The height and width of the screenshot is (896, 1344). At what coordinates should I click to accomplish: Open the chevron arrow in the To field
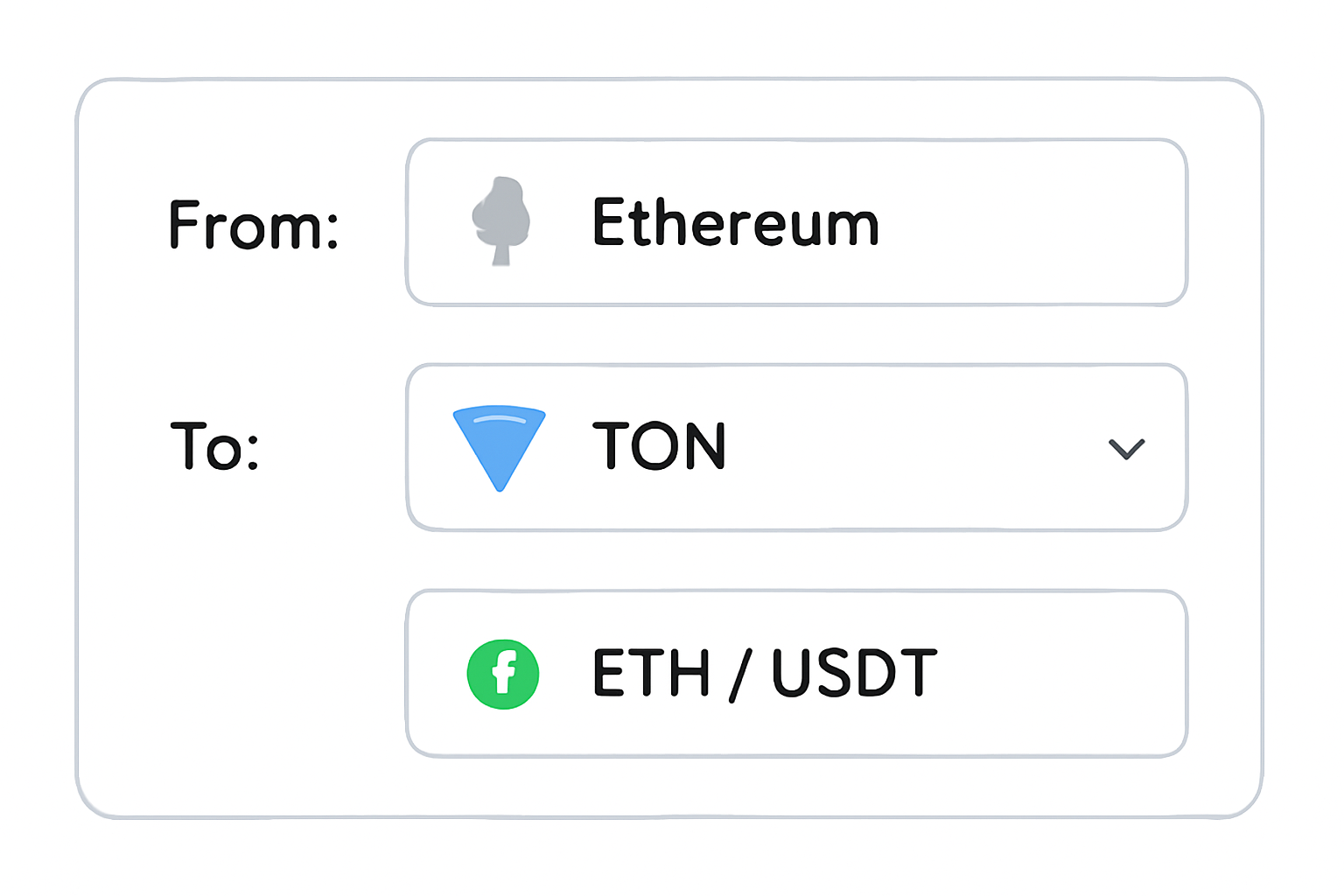pyautogui.click(x=1127, y=449)
